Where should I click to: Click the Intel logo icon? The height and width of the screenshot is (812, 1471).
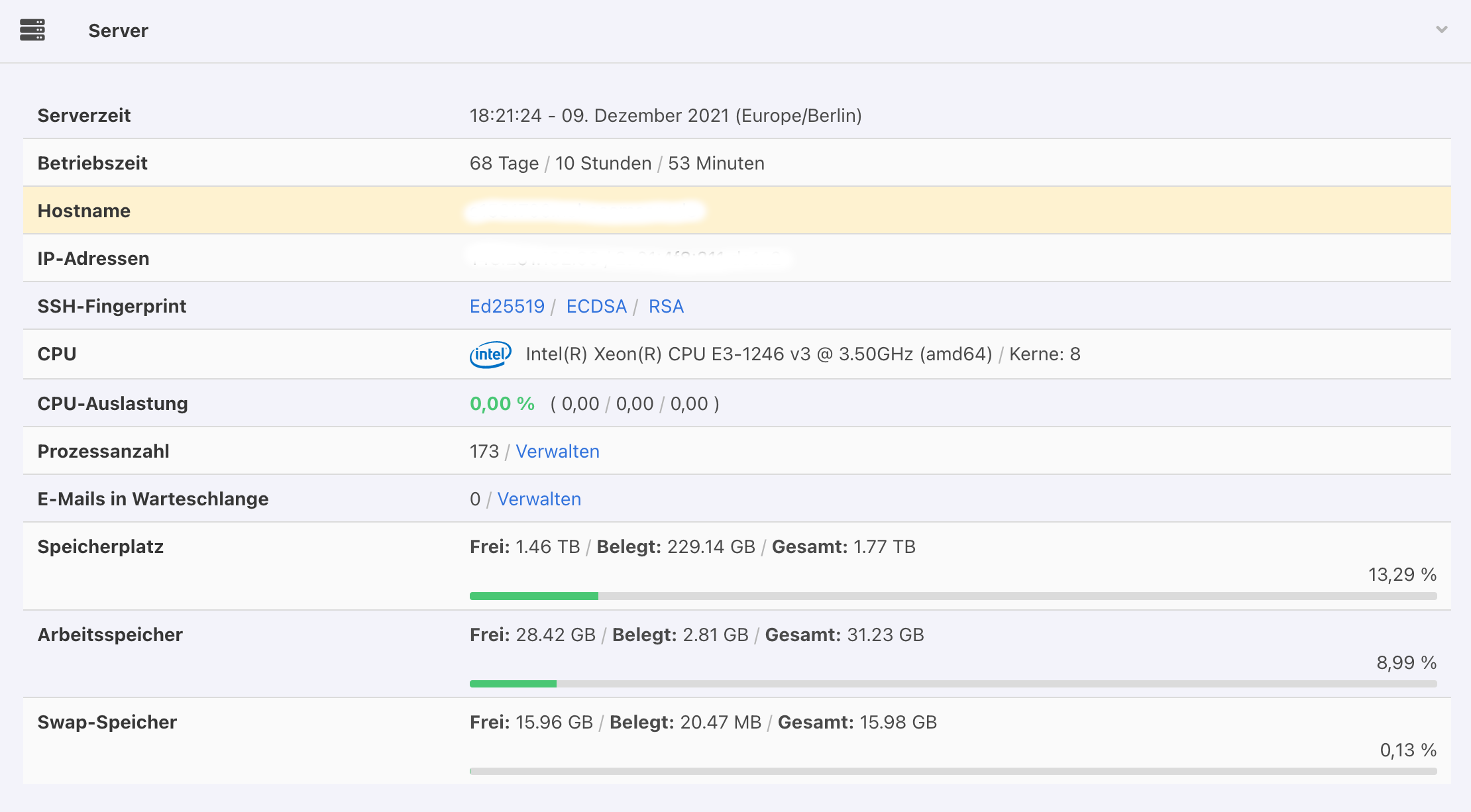pyautogui.click(x=490, y=354)
